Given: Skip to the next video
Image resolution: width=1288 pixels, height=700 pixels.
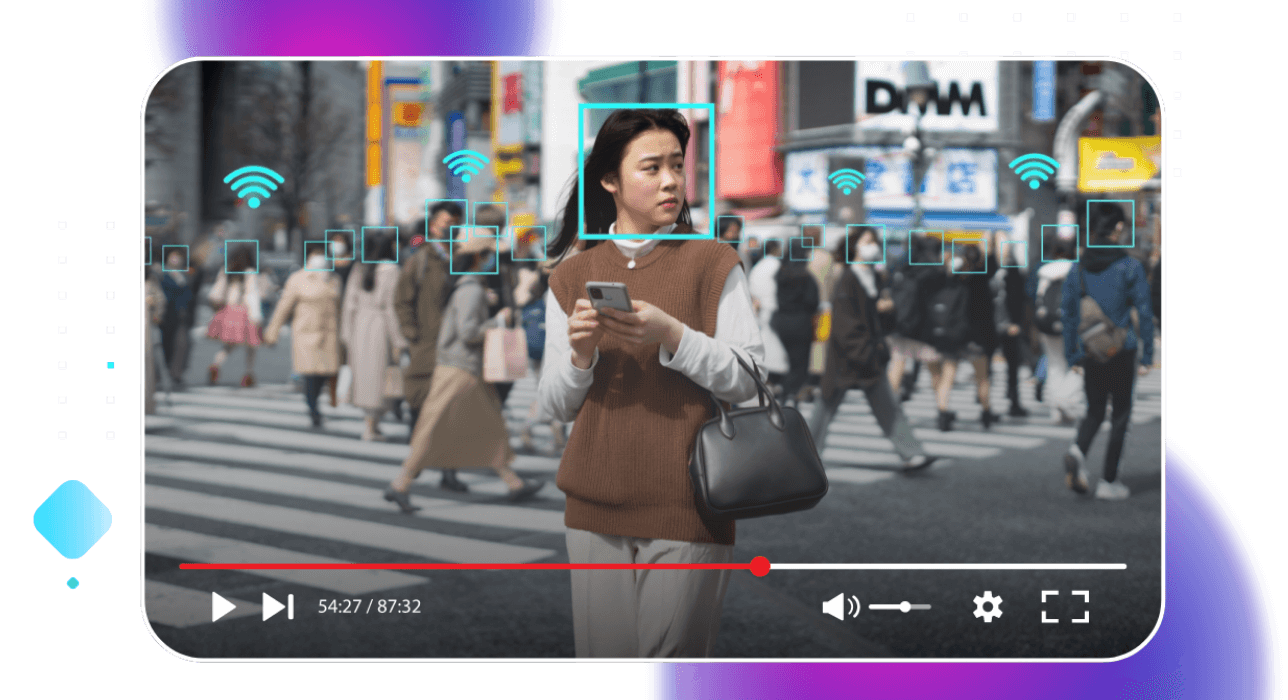Looking at the screenshot, I should tap(278, 606).
